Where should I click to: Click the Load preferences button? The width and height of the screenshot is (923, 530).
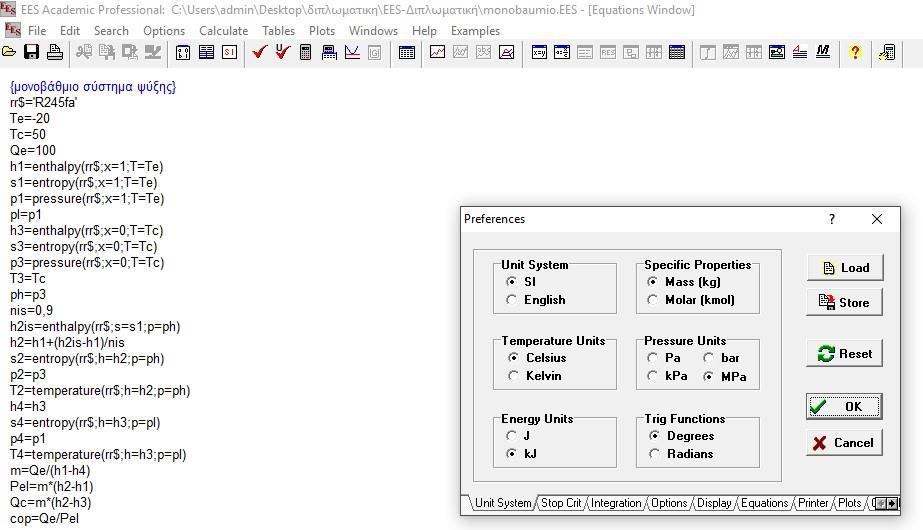click(845, 268)
